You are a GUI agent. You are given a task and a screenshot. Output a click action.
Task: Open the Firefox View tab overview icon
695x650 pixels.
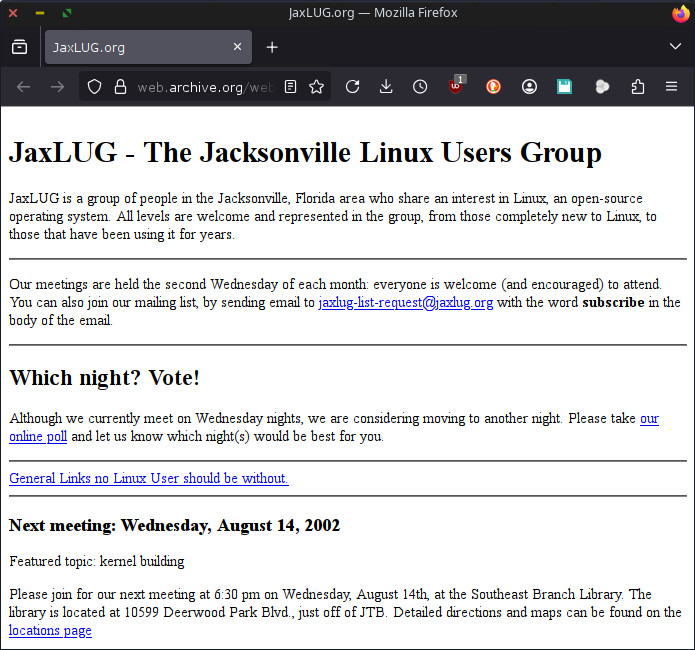coord(20,47)
